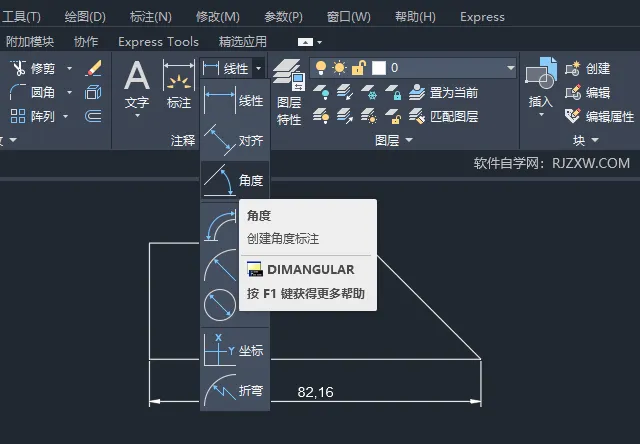Click 创建 create block button
The width and height of the screenshot is (640, 444).
point(588,68)
